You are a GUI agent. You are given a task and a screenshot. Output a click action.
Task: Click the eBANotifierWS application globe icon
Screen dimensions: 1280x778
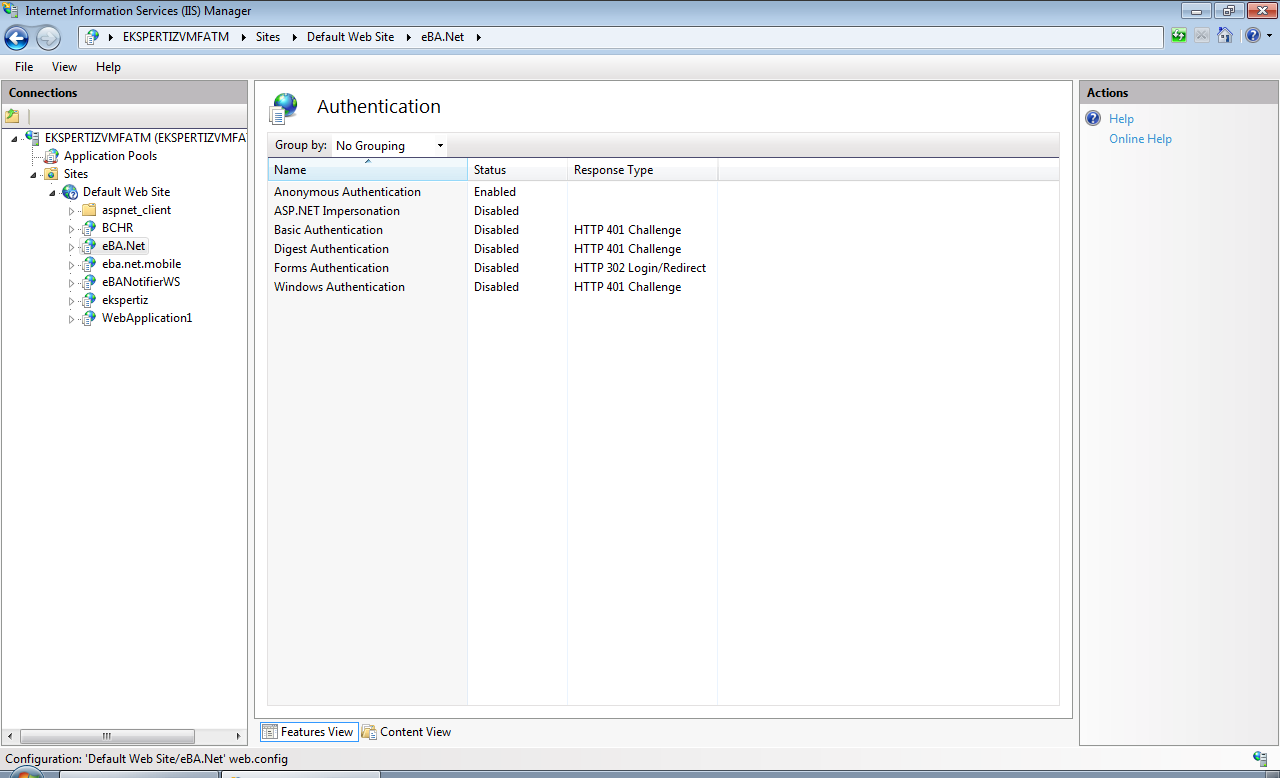[x=89, y=282]
